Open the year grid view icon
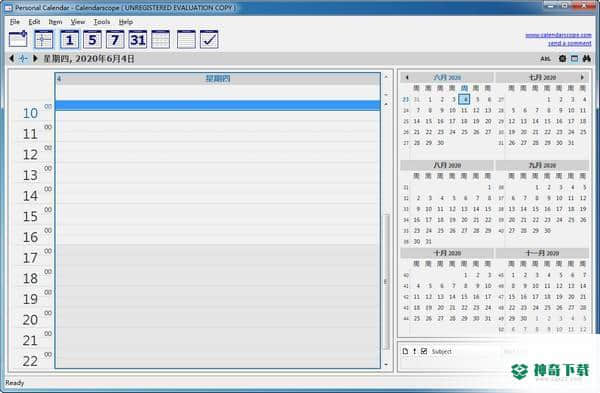Viewport: 600px width, 393px height. pos(160,39)
